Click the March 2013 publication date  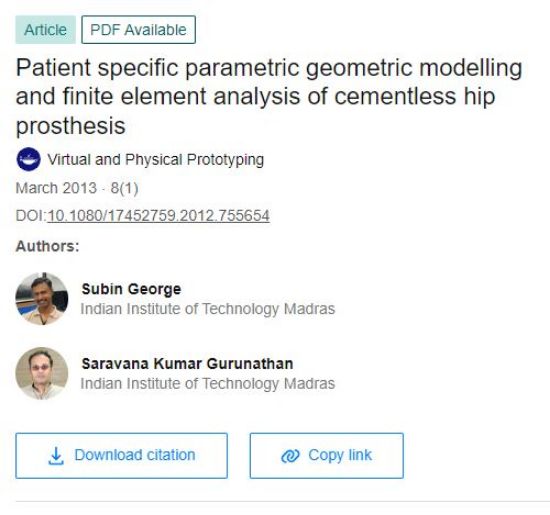click(x=56, y=188)
